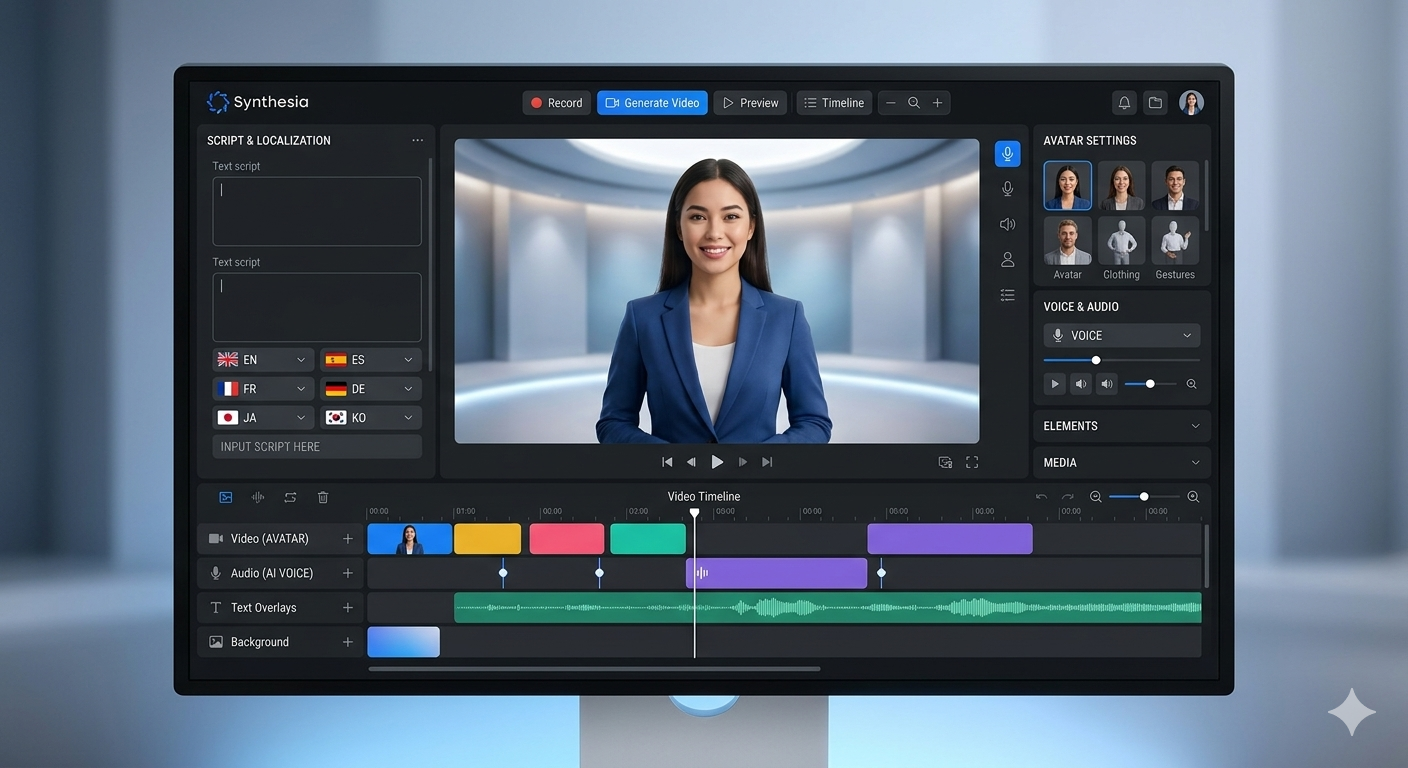Viewport: 1408px width, 768px height.
Task: Click the speaker icon beside the preview
Action: (x=1007, y=224)
